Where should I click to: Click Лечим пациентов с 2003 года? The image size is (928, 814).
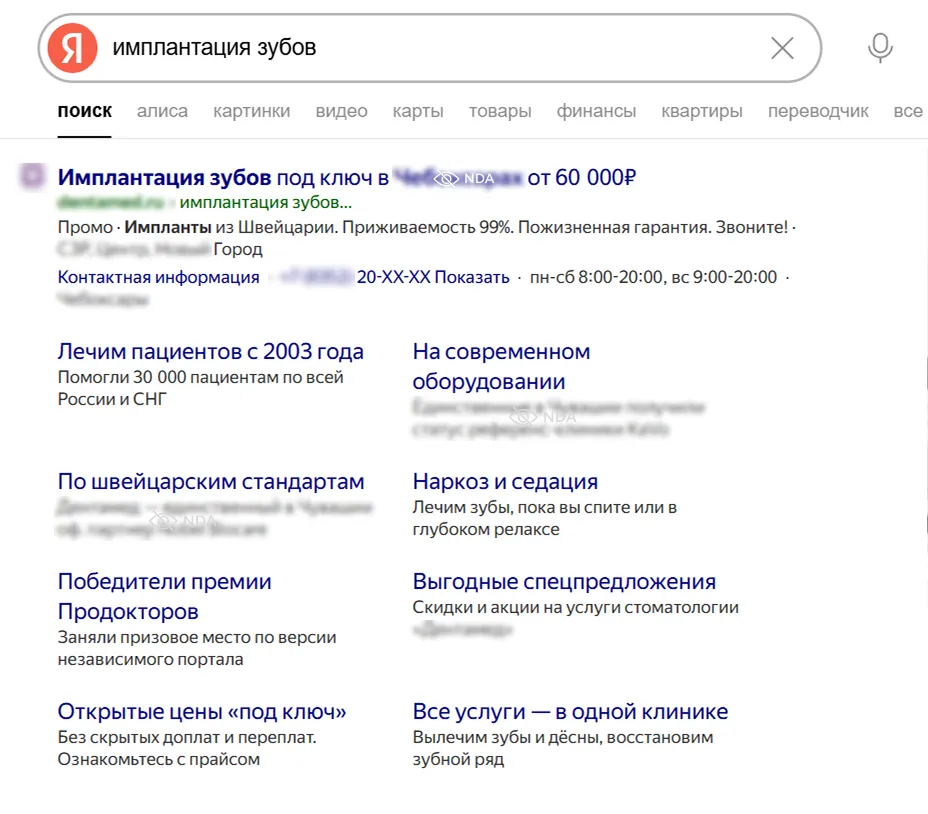(210, 351)
